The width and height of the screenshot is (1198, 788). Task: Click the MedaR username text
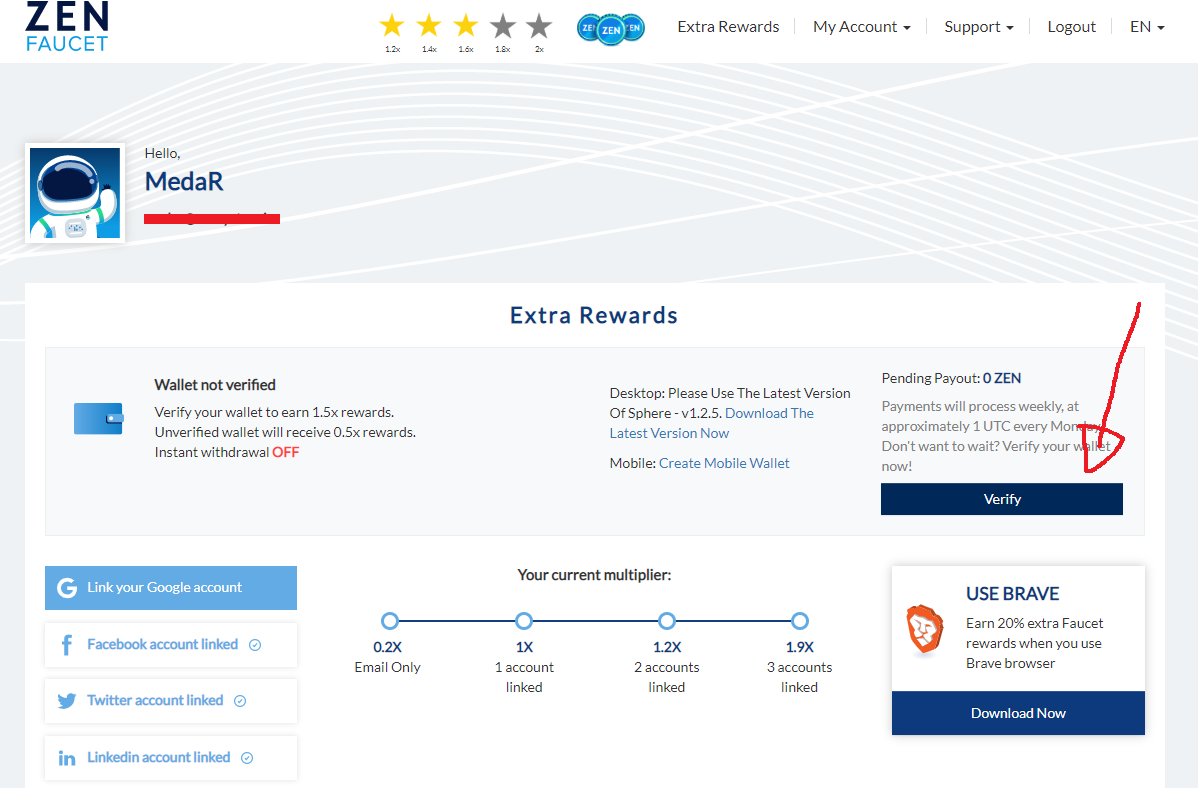(x=184, y=182)
